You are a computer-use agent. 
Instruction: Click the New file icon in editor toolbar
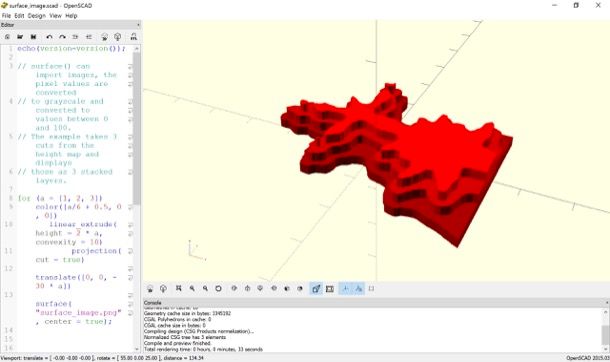(x=7, y=37)
